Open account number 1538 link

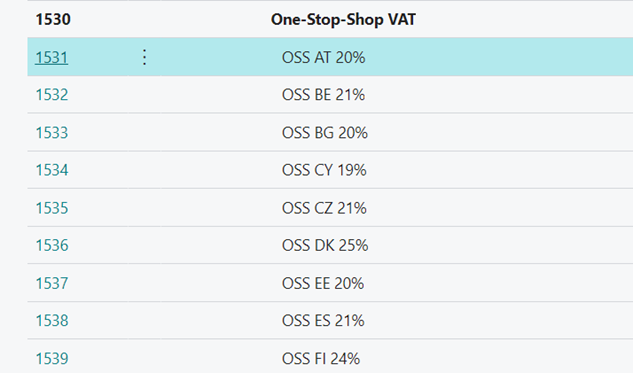click(x=52, y=321)
